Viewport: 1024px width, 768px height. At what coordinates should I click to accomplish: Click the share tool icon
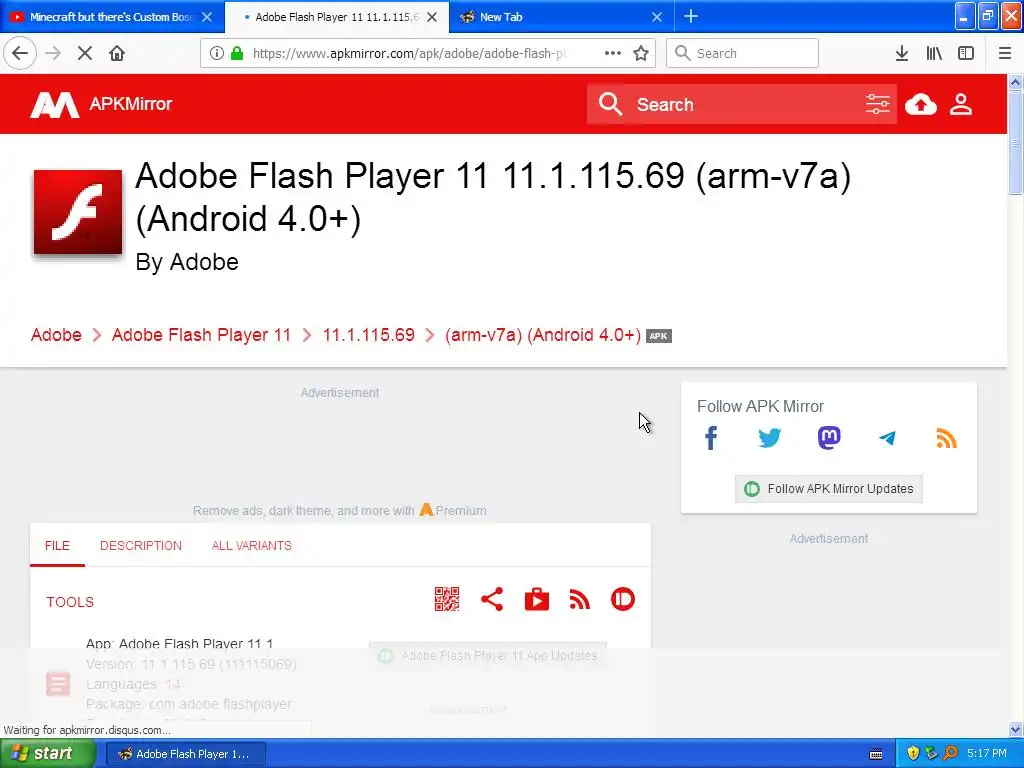coord(492,599)
